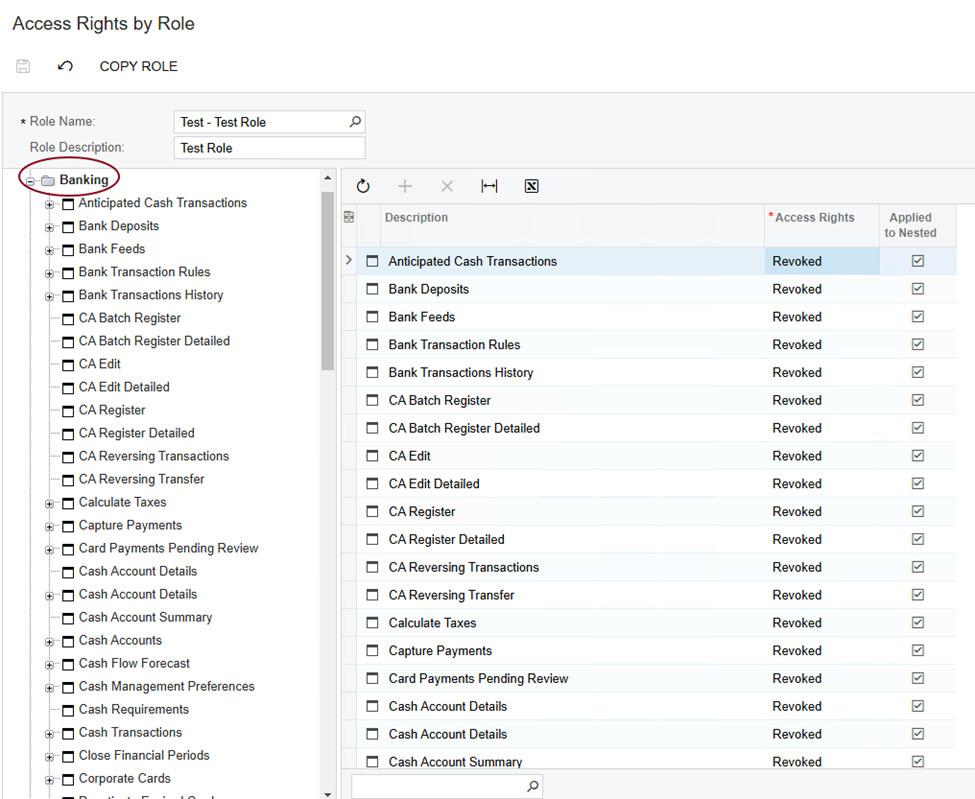The image size is (975, 799).
Task: Click the COPY ROLE button
Action: pyautogui.click(x=139, y=67)
